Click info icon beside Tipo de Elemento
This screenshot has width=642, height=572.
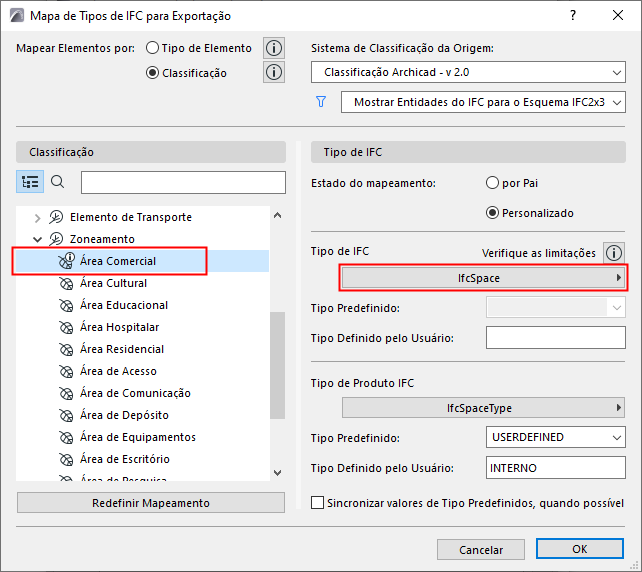coord(273,48)
